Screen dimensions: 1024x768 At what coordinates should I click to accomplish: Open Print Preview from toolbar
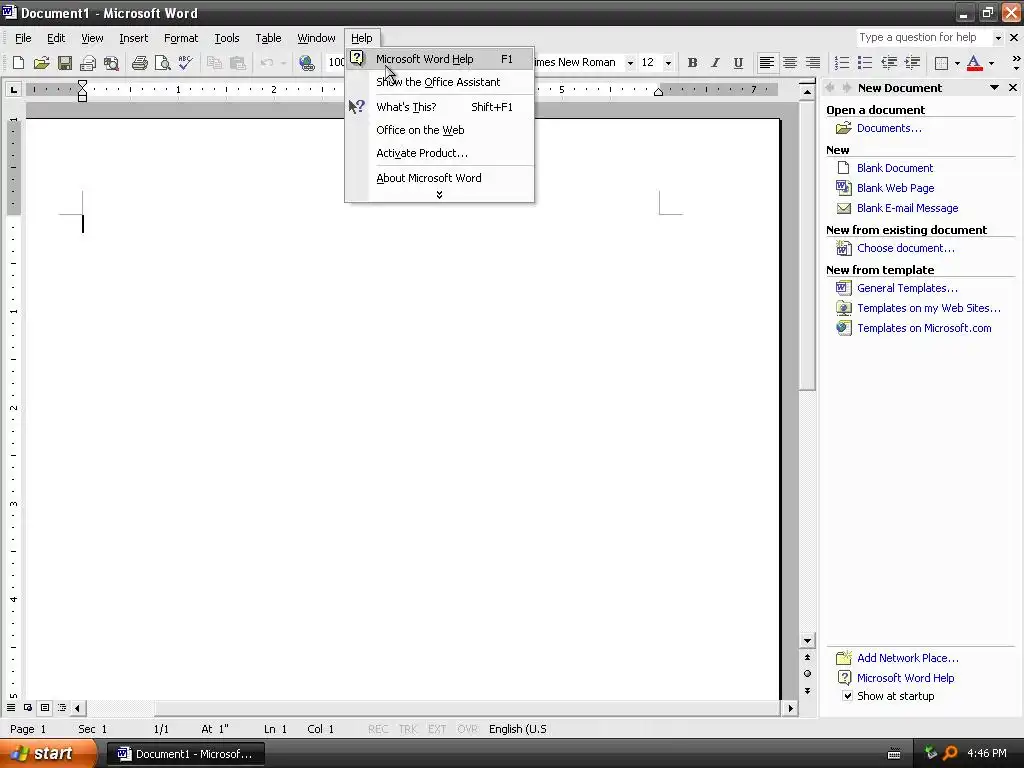162,63
